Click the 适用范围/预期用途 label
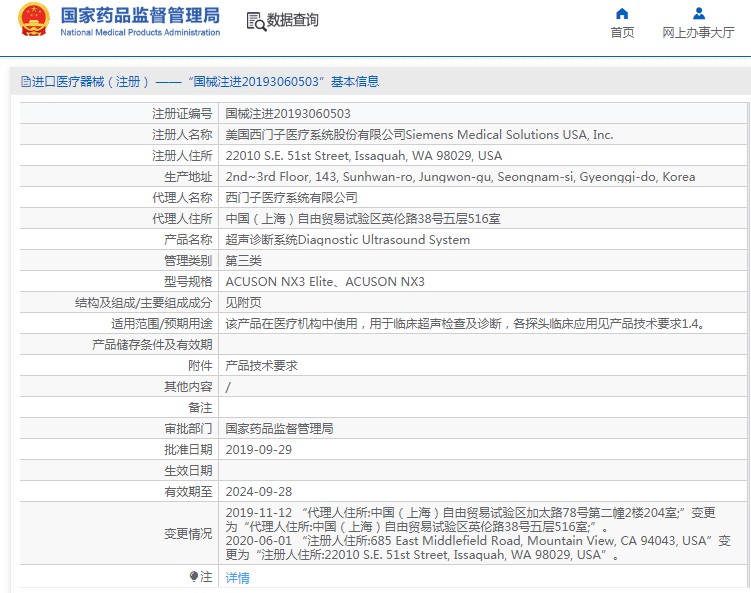Image resolution: width=751 pixels, height=593 pixels. pyautogui.click(x=161, y=324)
